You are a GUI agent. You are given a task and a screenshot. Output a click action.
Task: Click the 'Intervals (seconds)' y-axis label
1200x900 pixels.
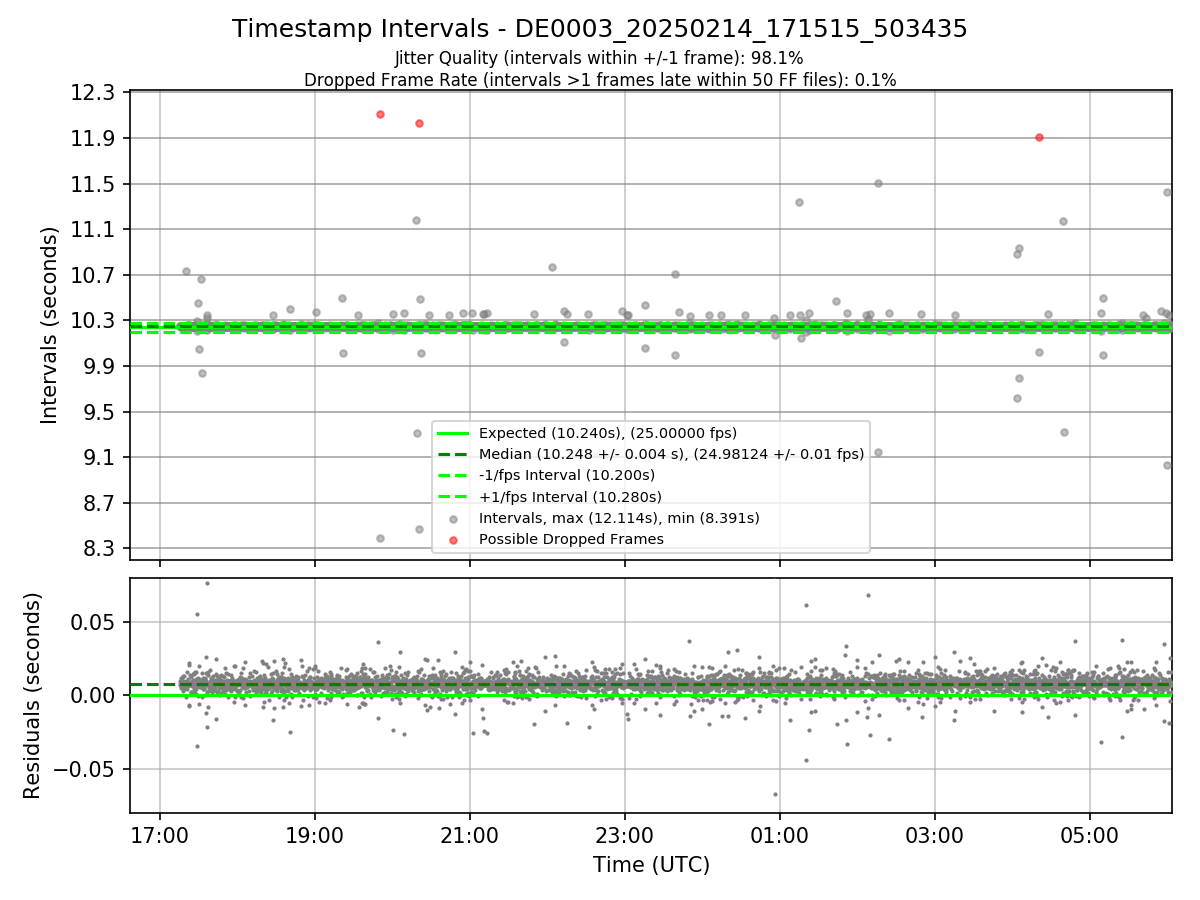pos(50,325)
